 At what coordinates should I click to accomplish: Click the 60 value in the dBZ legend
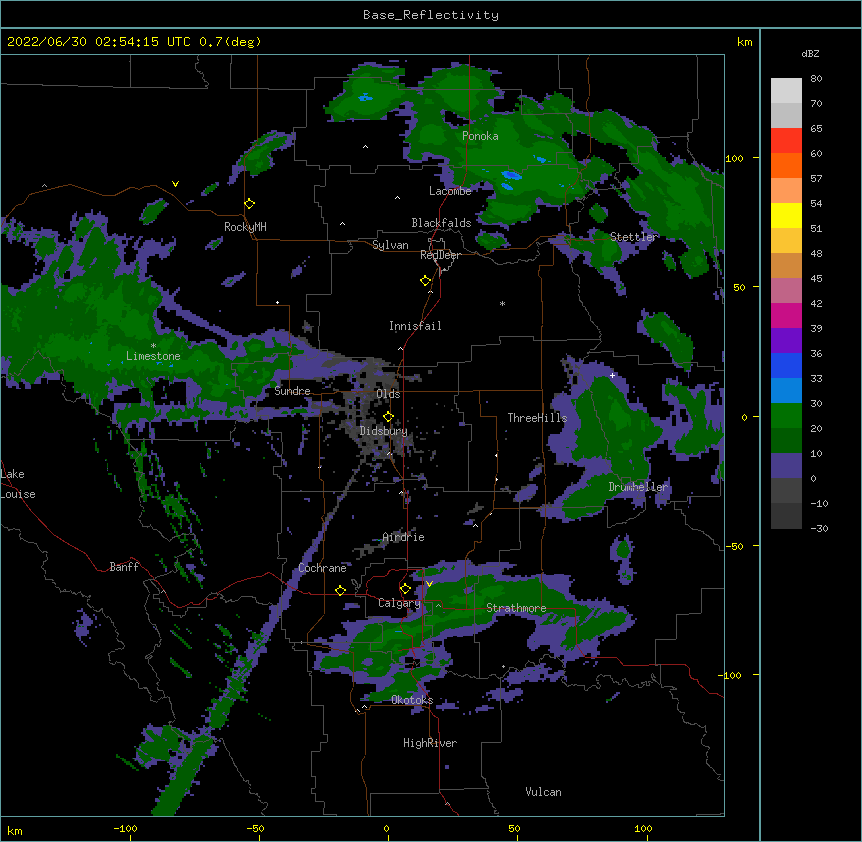[x=816, y=153]
